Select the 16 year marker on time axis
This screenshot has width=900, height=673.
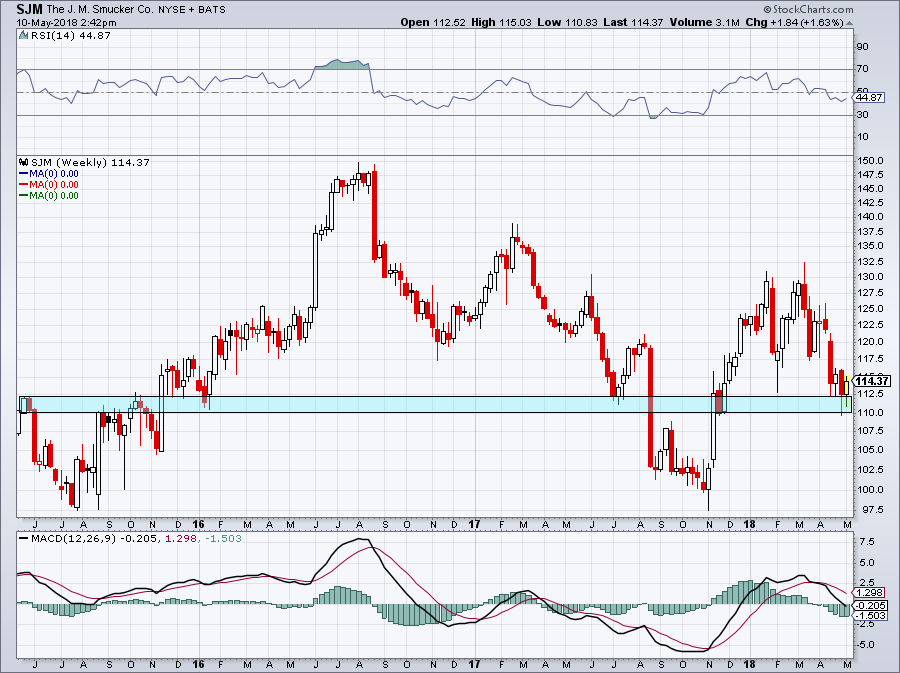(198, 524)
